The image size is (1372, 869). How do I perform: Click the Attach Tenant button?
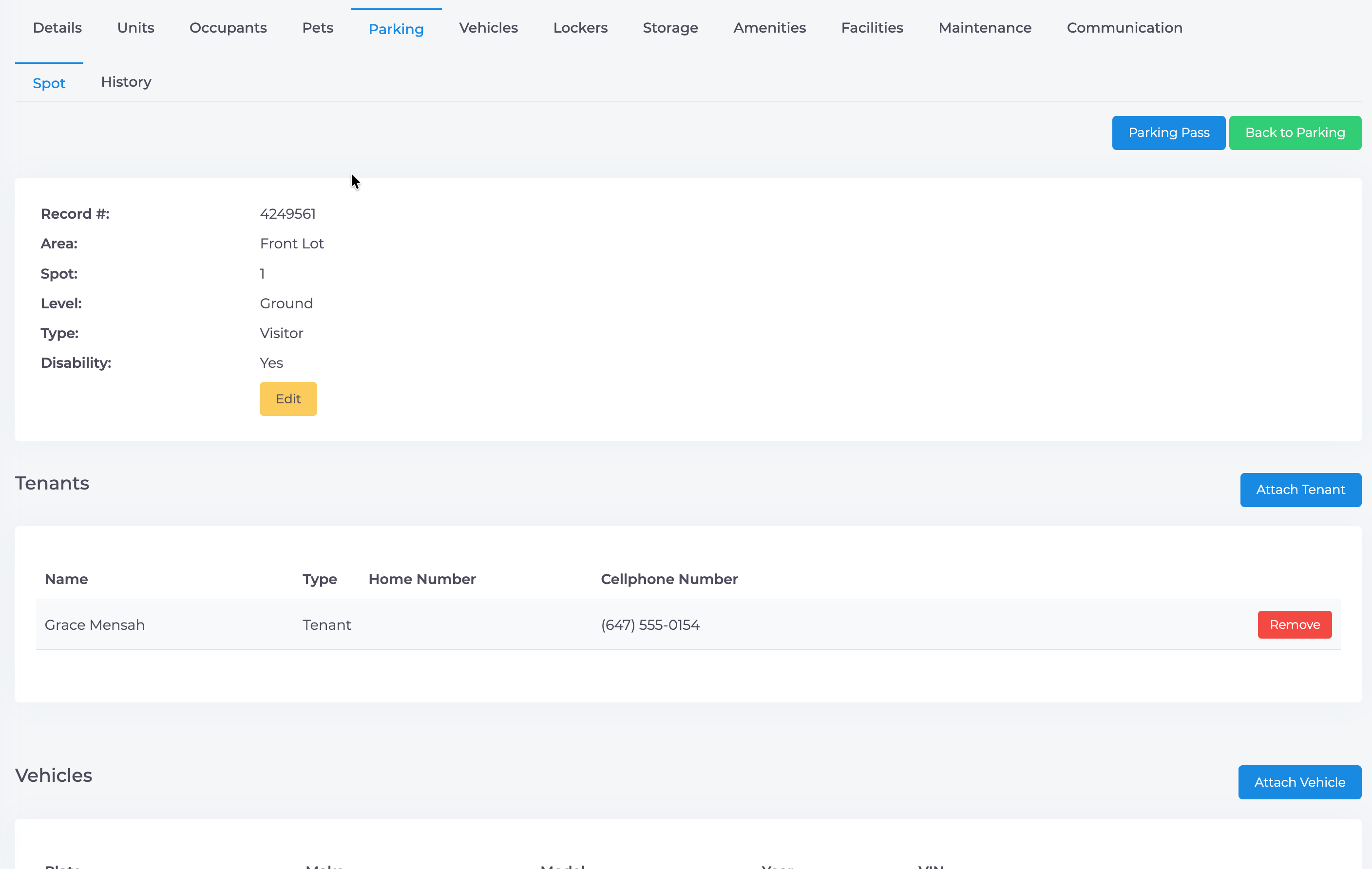point(1300,490)
